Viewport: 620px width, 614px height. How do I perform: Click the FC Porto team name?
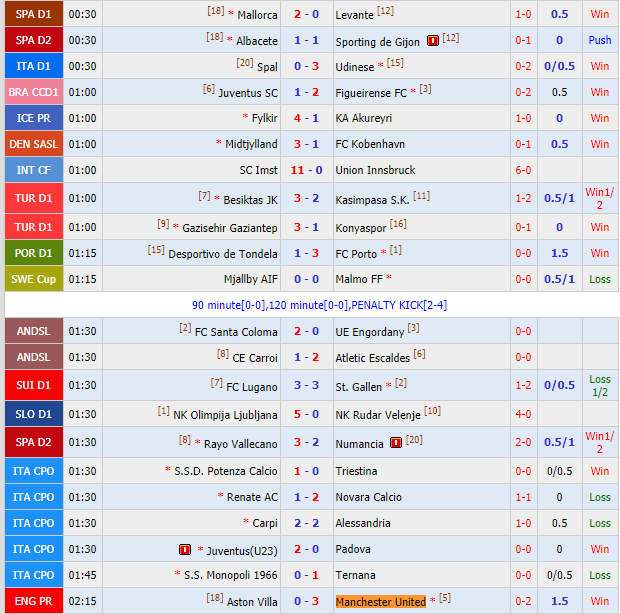pyautogui.click(x=356, y=254)
